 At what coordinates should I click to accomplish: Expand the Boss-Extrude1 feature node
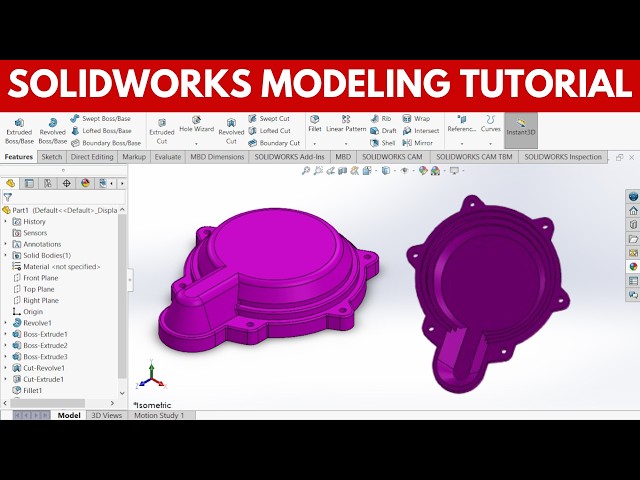click(x=5, y=334)
